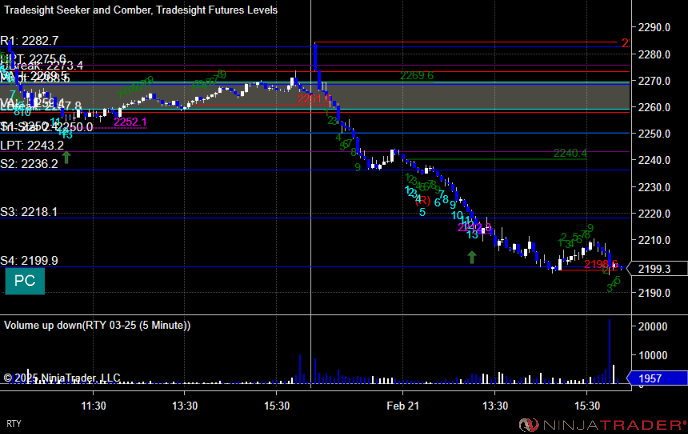Click the green 2240.4 price label

point(570,153)
